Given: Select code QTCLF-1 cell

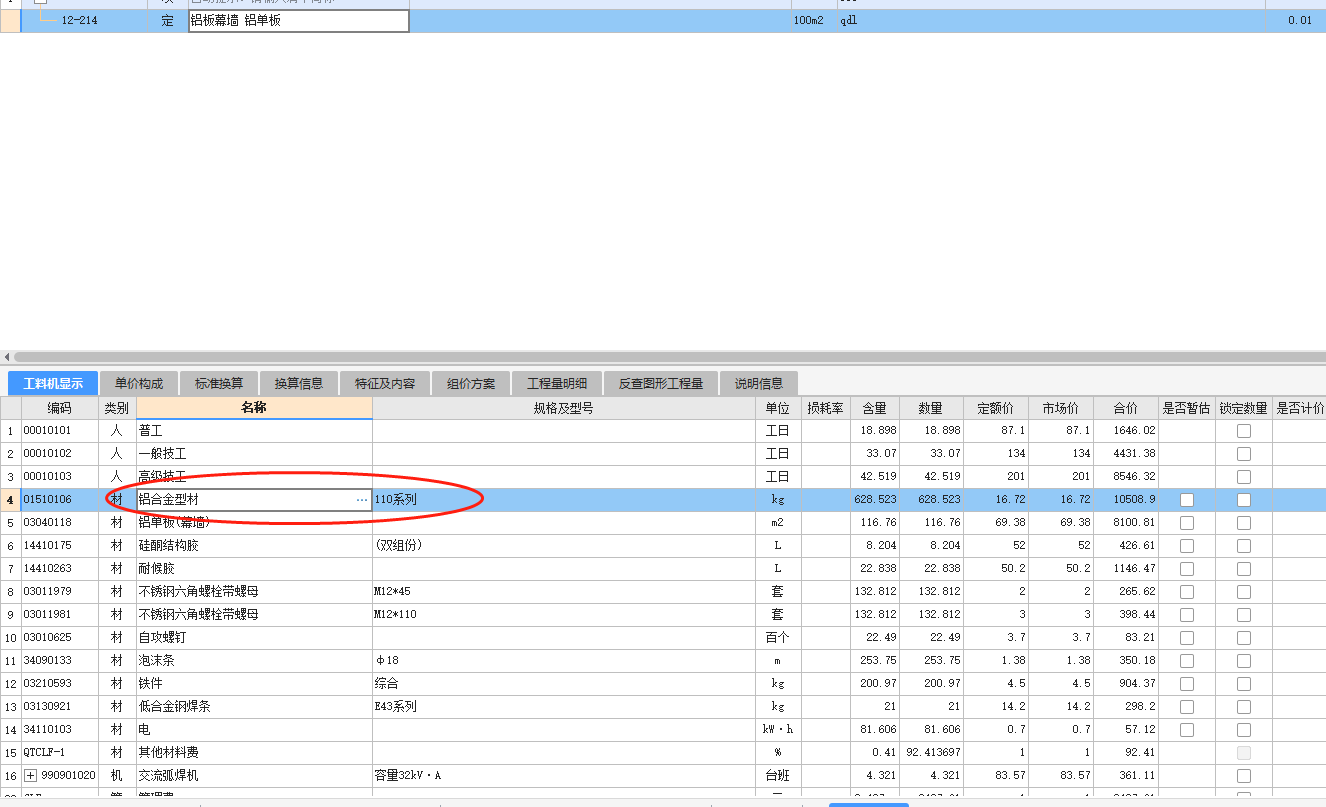Looking at the screenshot, I should 60,753.
